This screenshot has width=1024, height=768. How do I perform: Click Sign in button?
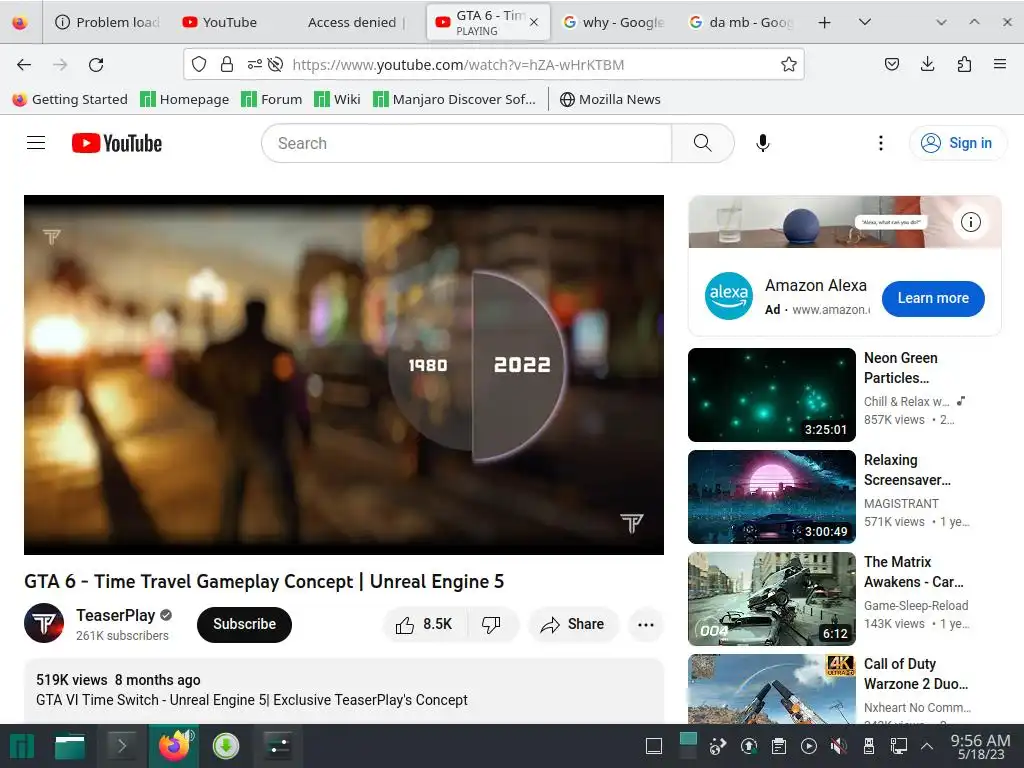tap(957, 143)
